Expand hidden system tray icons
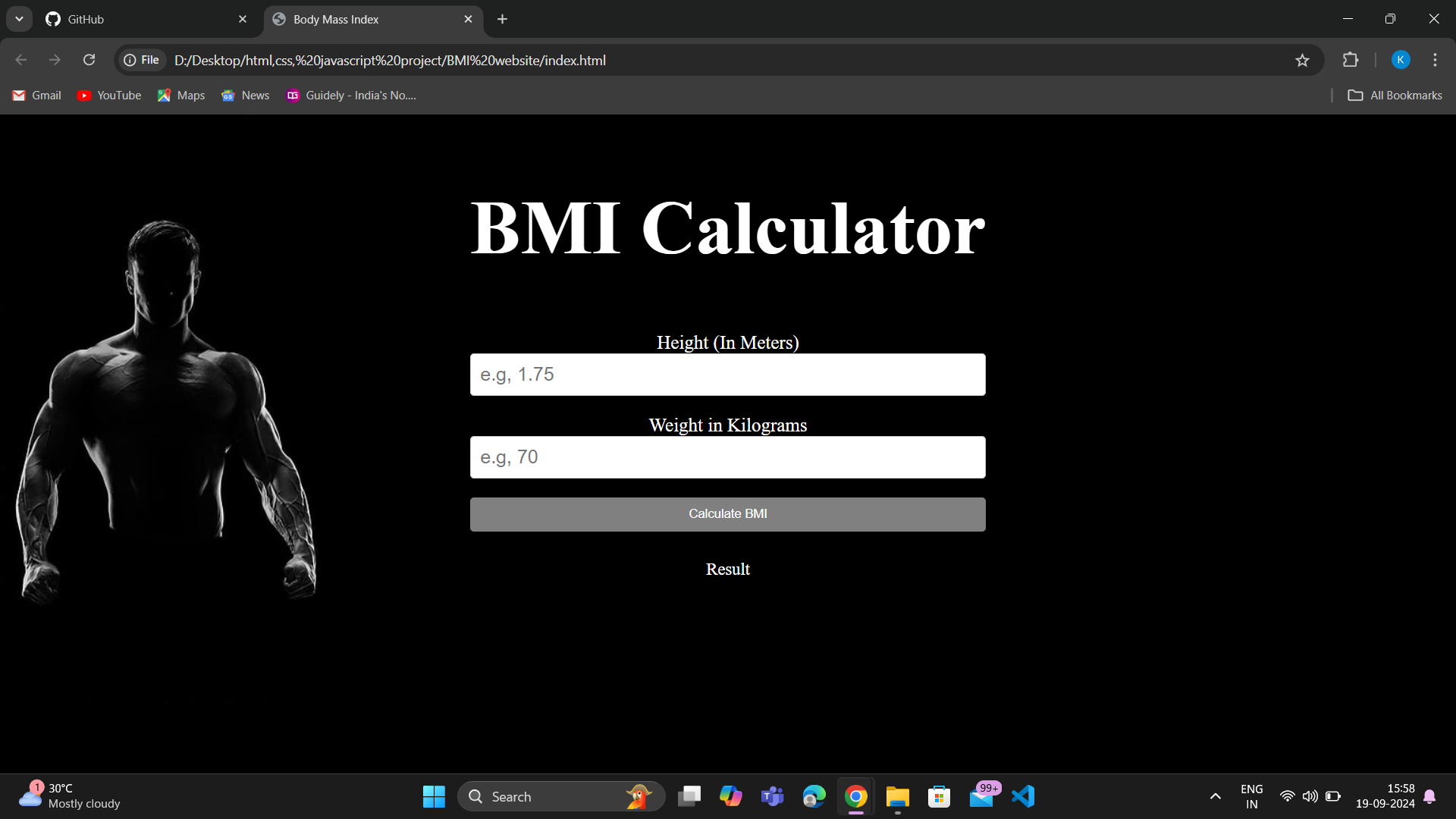Image resolution: width=1456 pixels, height=819 pixels. click(x=1214, y=796)
